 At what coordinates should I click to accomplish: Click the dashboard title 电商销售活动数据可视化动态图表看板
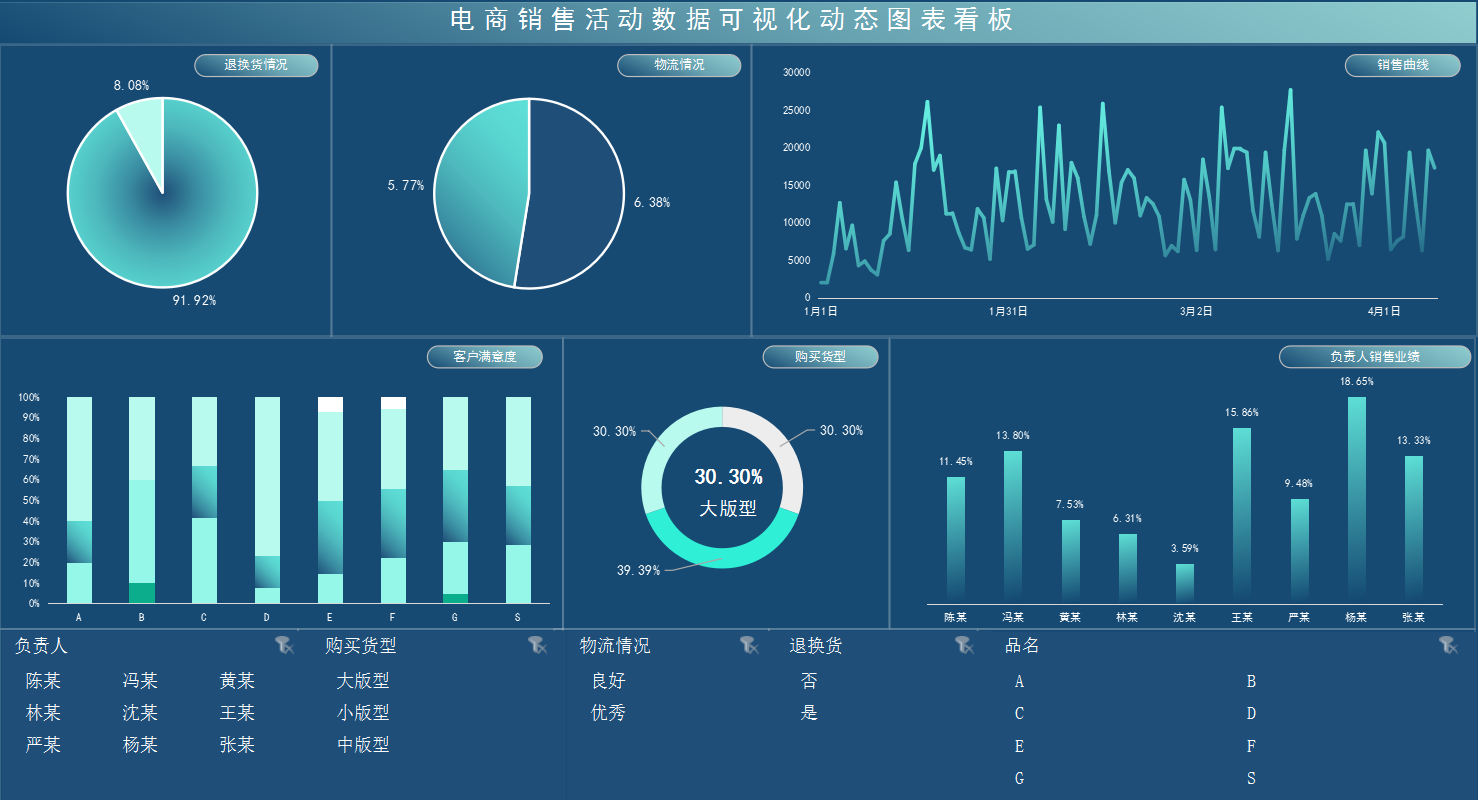coord(732,20)
